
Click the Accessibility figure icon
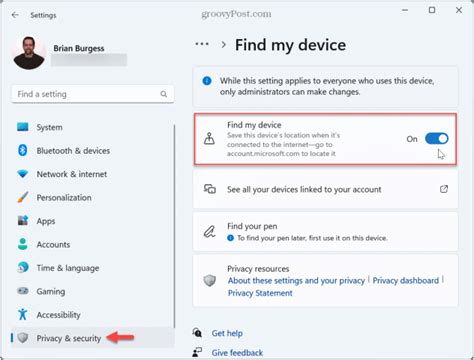[23, 314]
